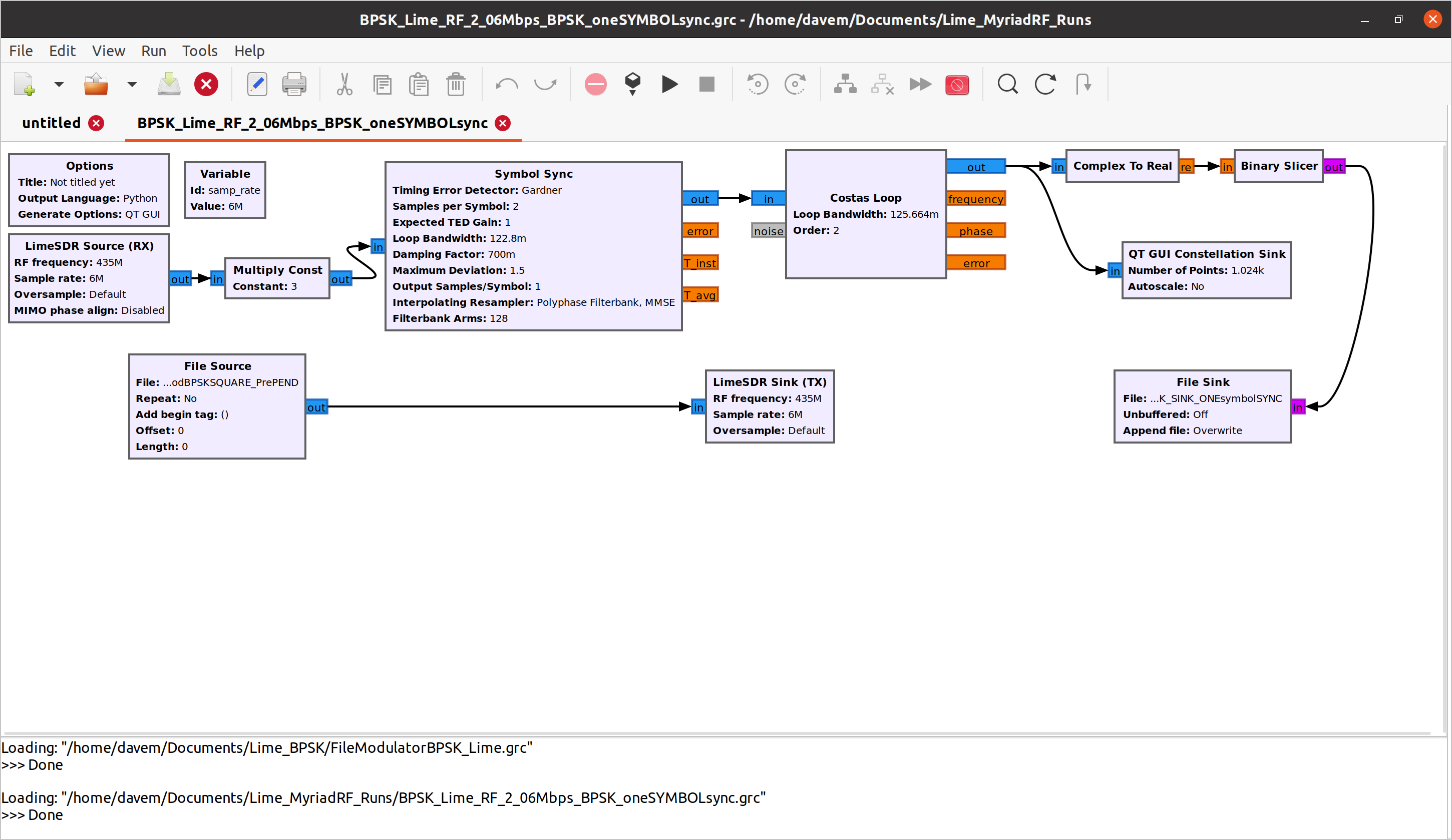The width and height of the screenshot is (1452, 840).
Task: Click the Print flow graph icon
Action: pos(294,85)
